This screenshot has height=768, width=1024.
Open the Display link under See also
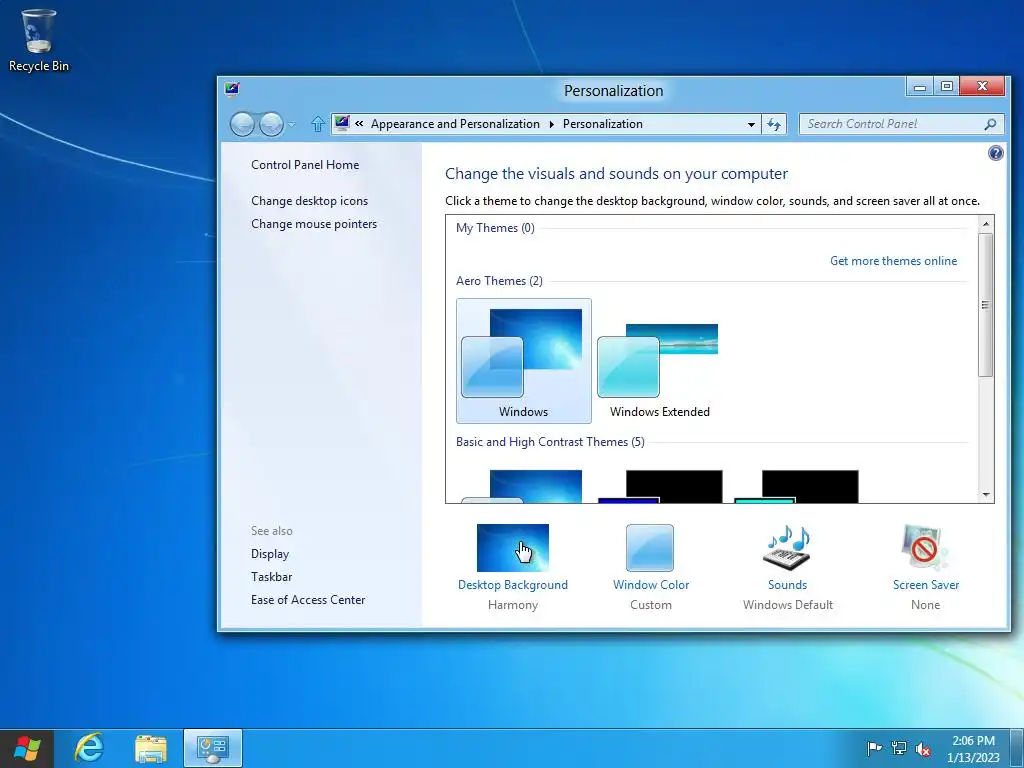(270, 554)
